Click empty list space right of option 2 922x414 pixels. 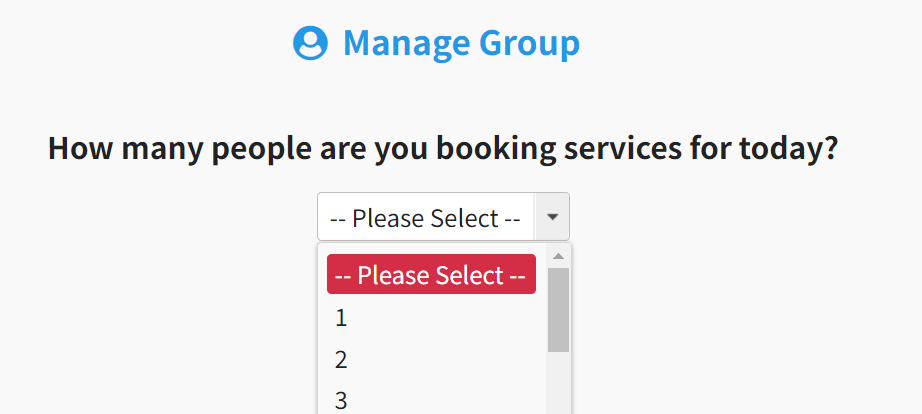tap(450, 359)
